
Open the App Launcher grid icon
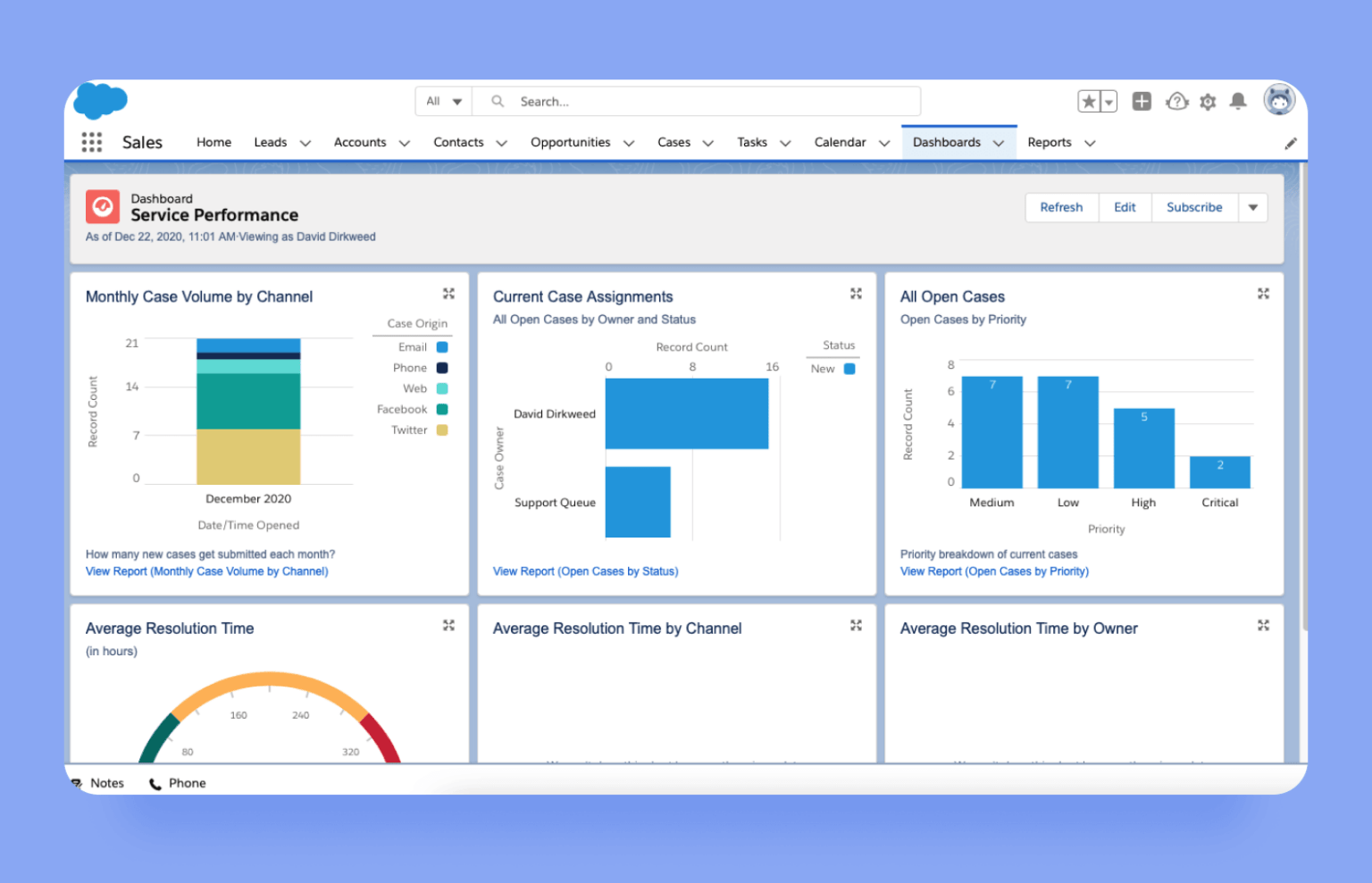click(x=91, y=142)
